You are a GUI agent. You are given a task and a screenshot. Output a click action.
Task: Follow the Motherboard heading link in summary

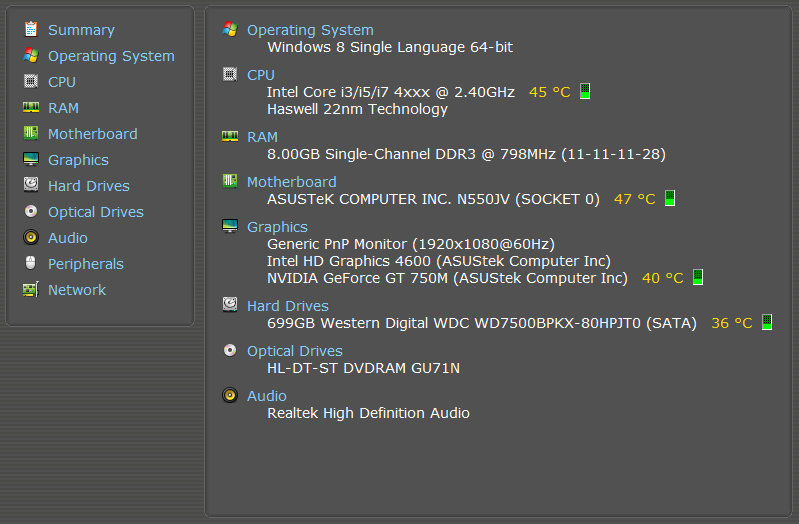(292, 182)
